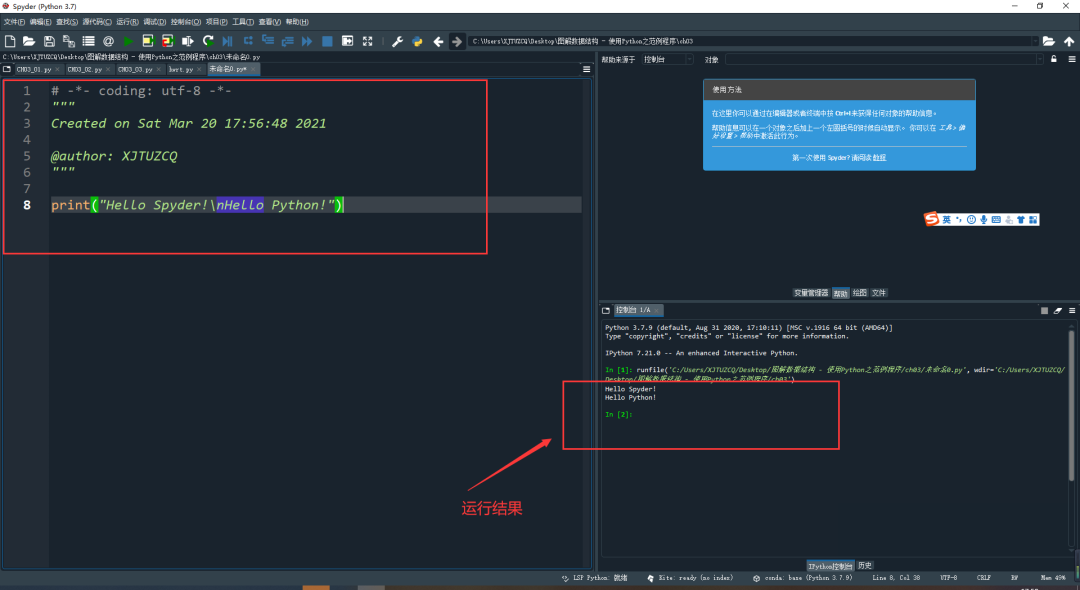
Task: Switch to 文件 files pane tab
Action: (879, 293)
